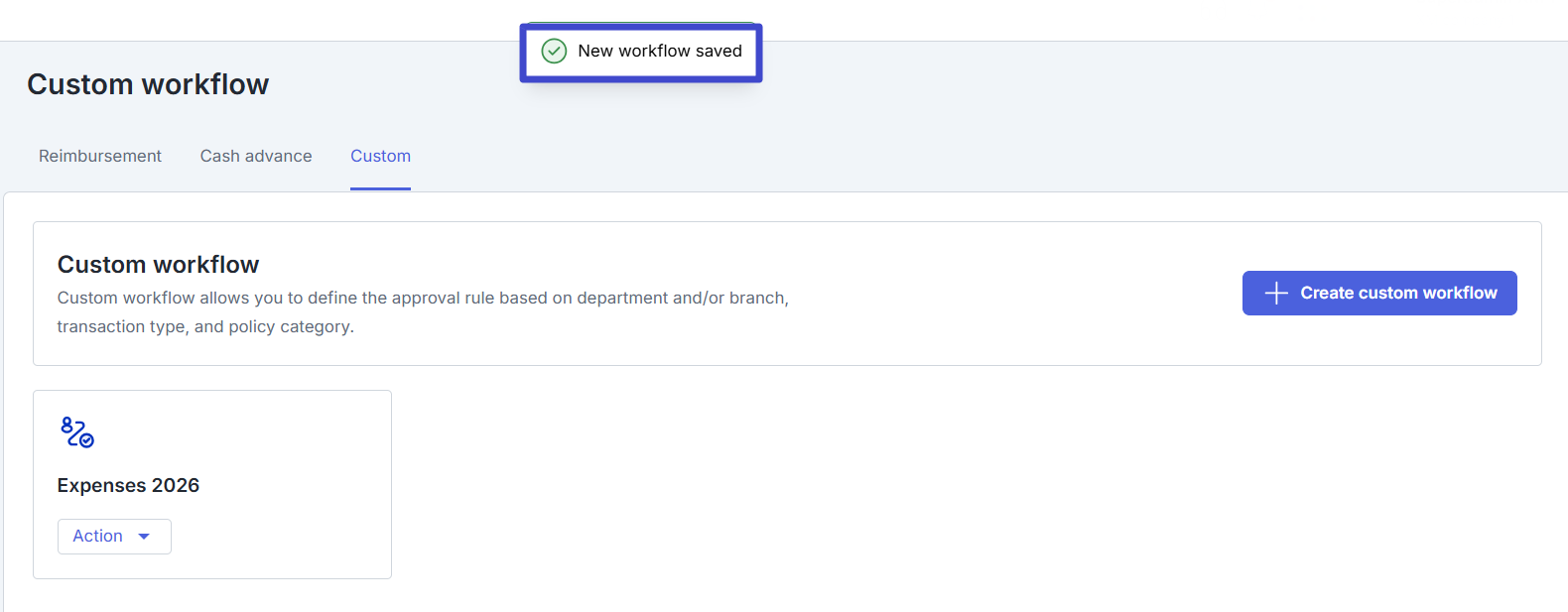Click the plus icon on Create custom workflow
Image resolution: width=1568 pixels, height=612 pixels.
pyautogui.click(x=1276, y=293)
